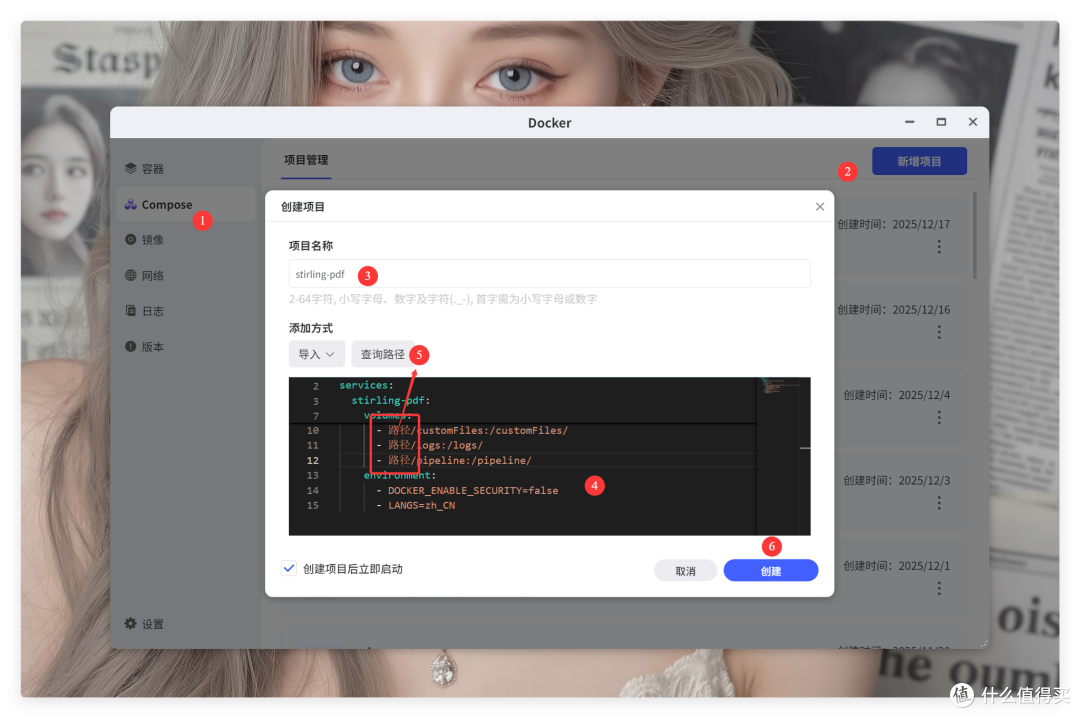Open more menu for 2025/12/17 project

click(939, 247)
